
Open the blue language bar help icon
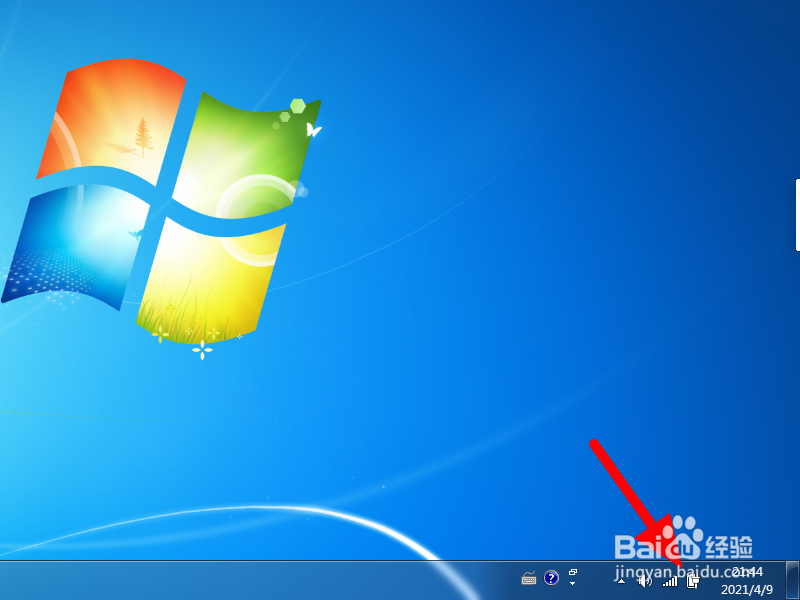551,578
